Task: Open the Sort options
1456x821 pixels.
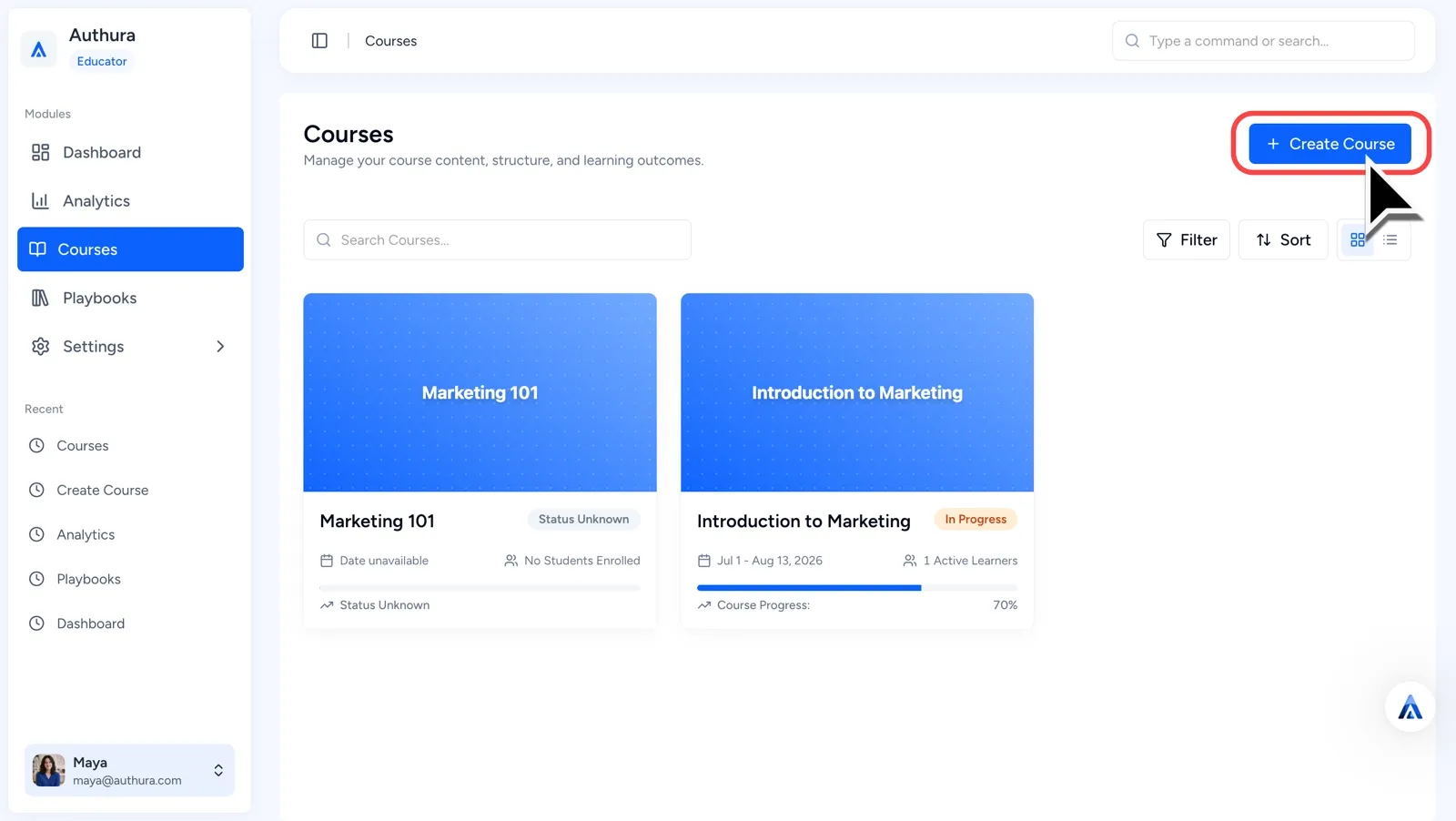Action: pos(1283,240)
